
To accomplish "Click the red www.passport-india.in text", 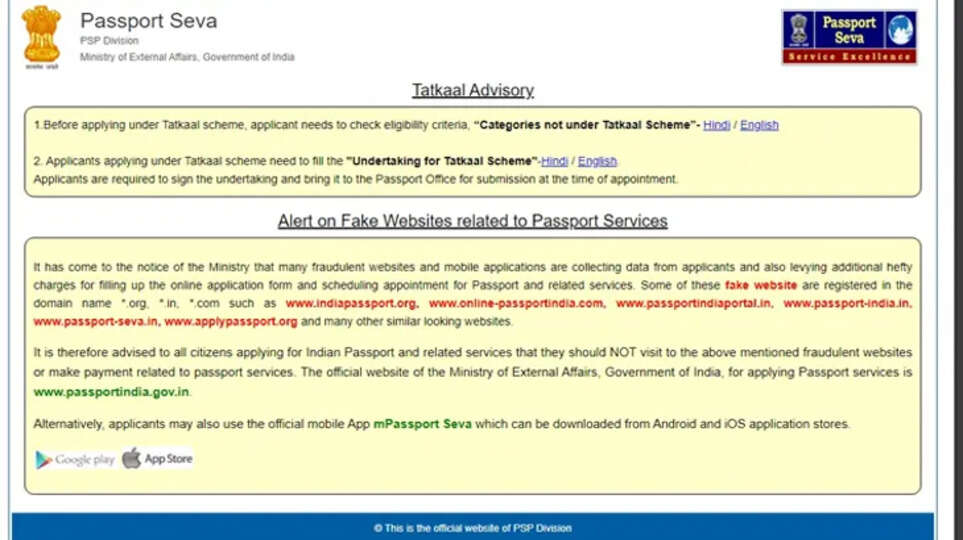I will pos(848,303).
